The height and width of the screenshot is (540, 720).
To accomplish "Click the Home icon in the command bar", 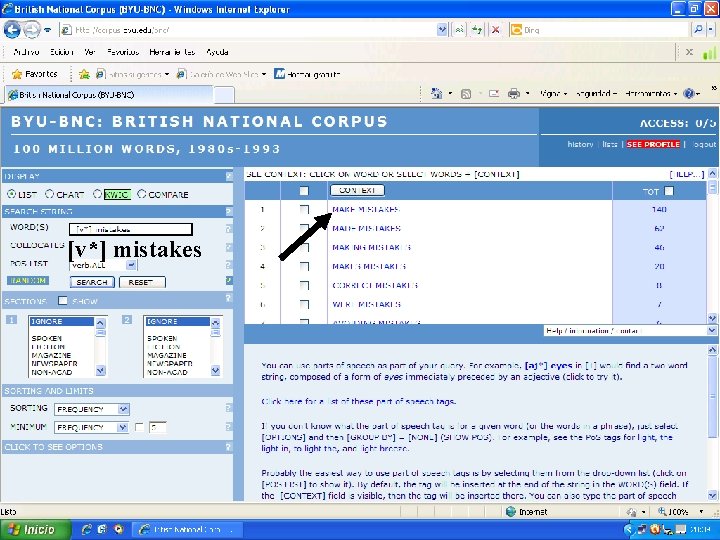I will 436,94.
